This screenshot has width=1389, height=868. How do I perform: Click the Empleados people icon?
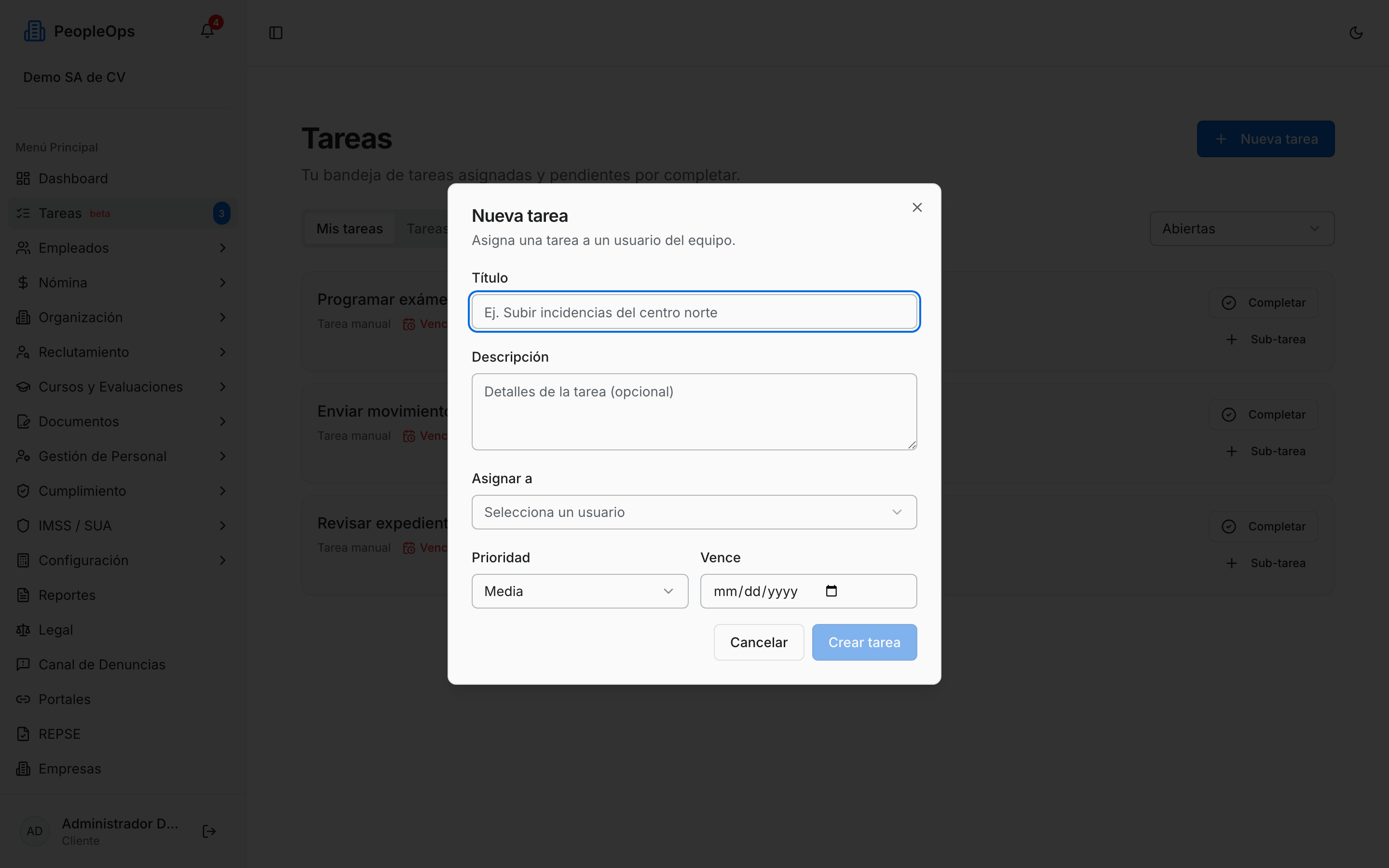tap(23, 248)
